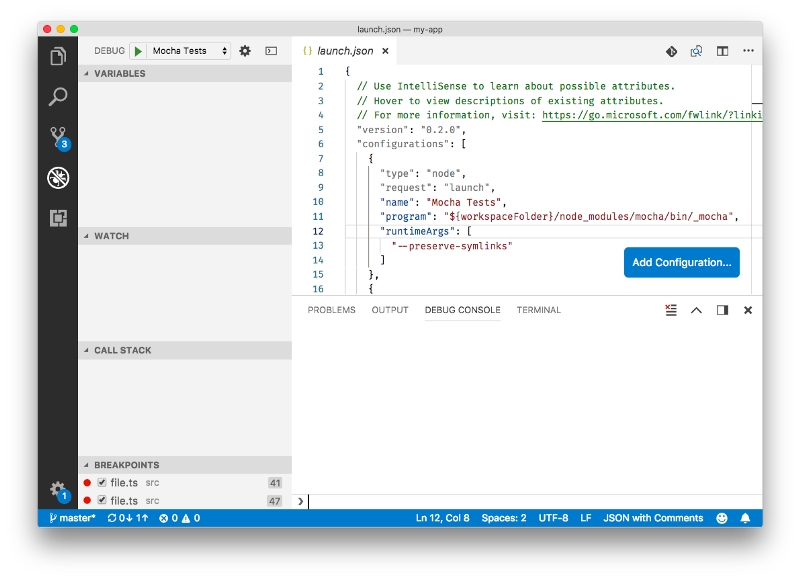Start debugging with green play button
This screenshot has height=581, width=800.
pos(138,51)
